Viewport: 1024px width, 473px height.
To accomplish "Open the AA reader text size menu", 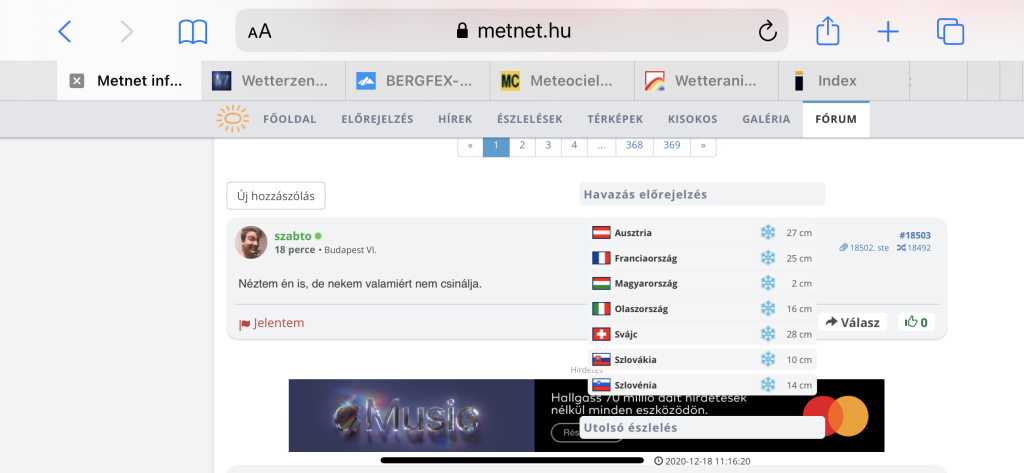I will pos(260,32).
